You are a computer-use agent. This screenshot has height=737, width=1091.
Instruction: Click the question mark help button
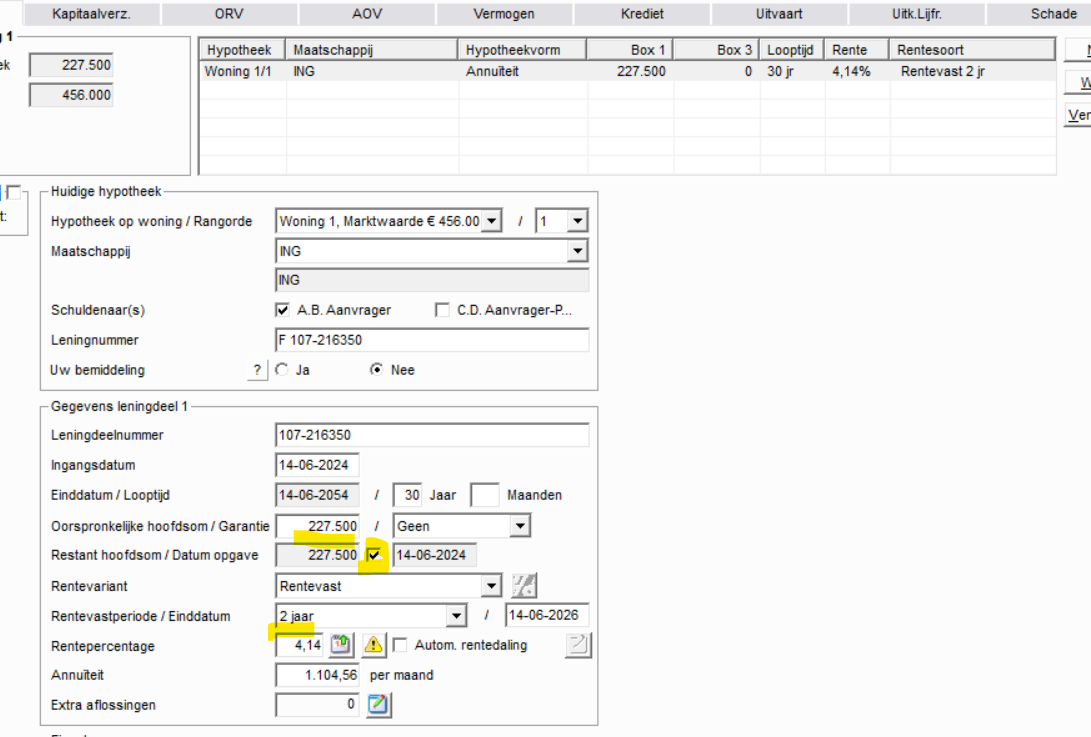[x=258, y=370]
